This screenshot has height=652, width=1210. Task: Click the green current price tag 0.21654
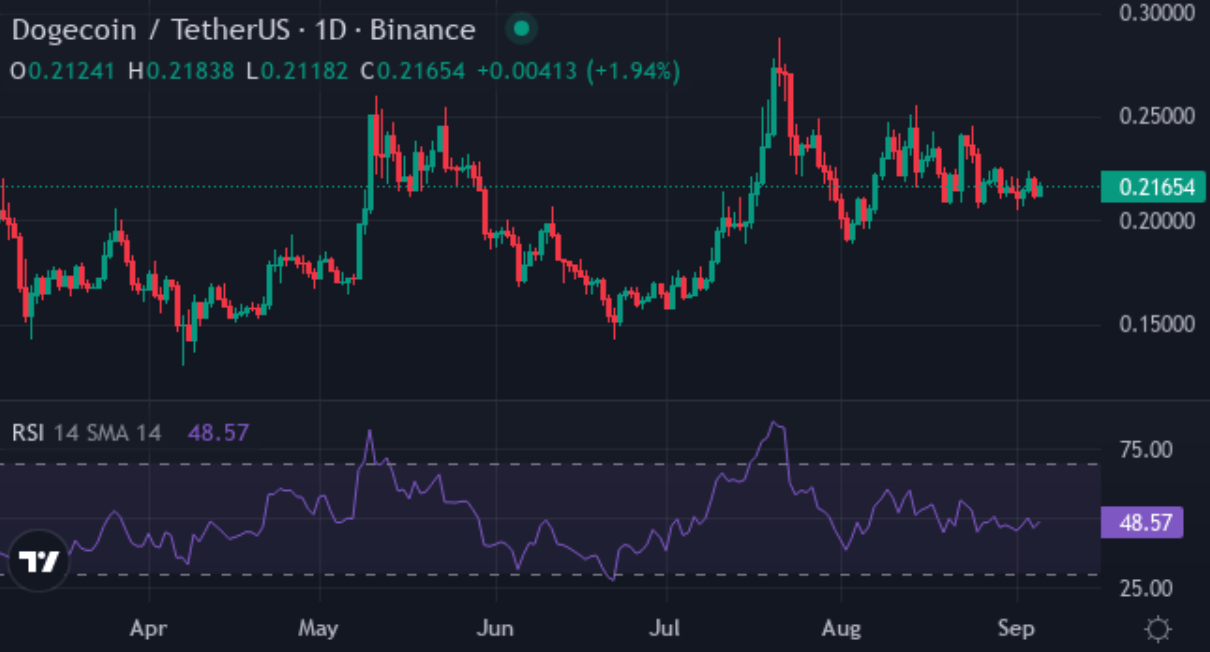(x=1153, y=187)
